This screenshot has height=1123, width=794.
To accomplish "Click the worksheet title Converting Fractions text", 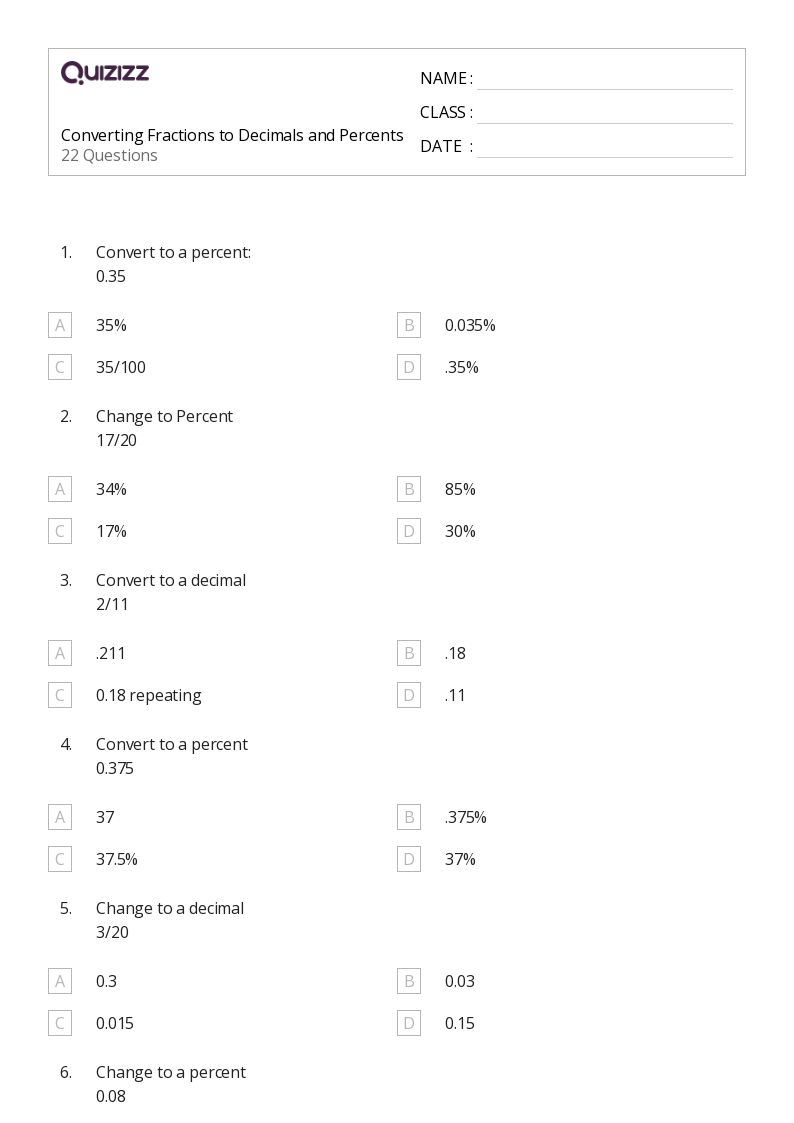I will 232,135.
